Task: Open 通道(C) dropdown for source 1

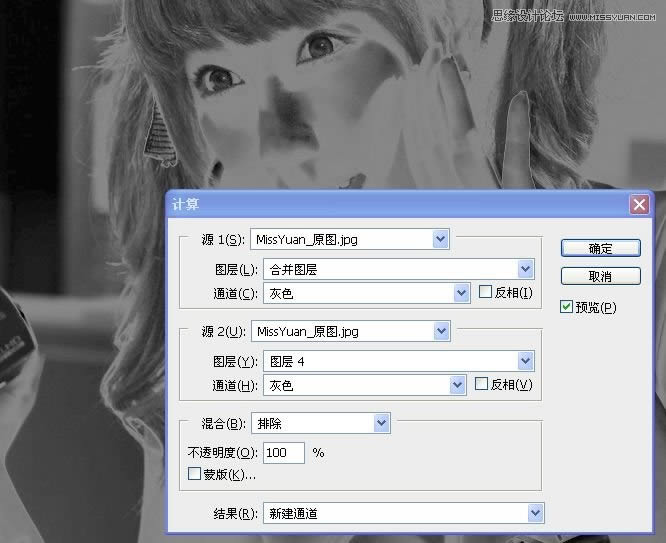Action: [x=460, y=293]
